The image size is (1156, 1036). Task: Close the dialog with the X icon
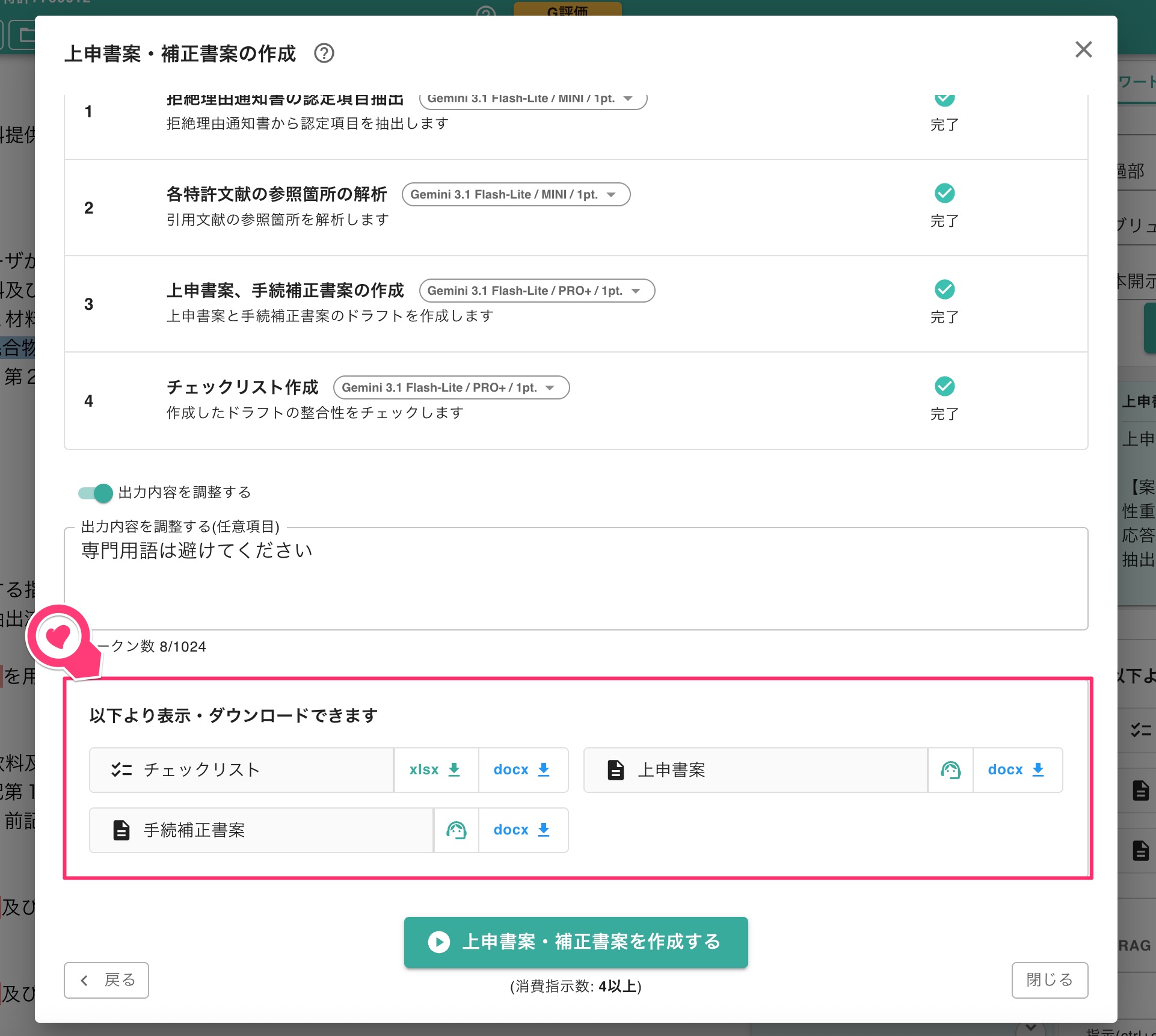tap(1083, 49)
